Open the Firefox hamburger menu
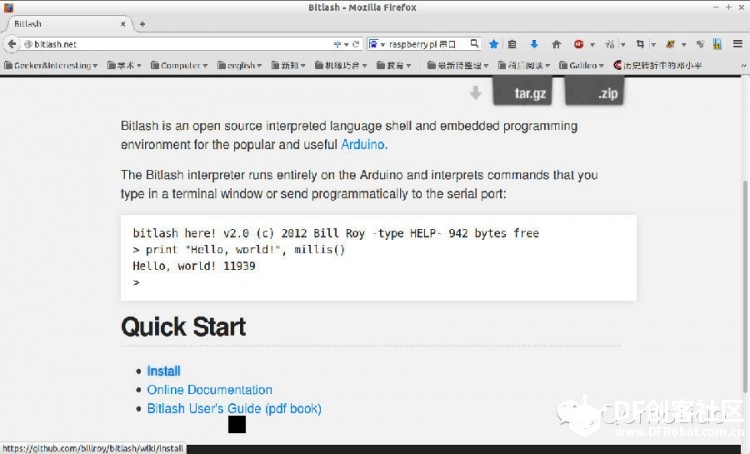The image size is (750, 454). (738, 44)
